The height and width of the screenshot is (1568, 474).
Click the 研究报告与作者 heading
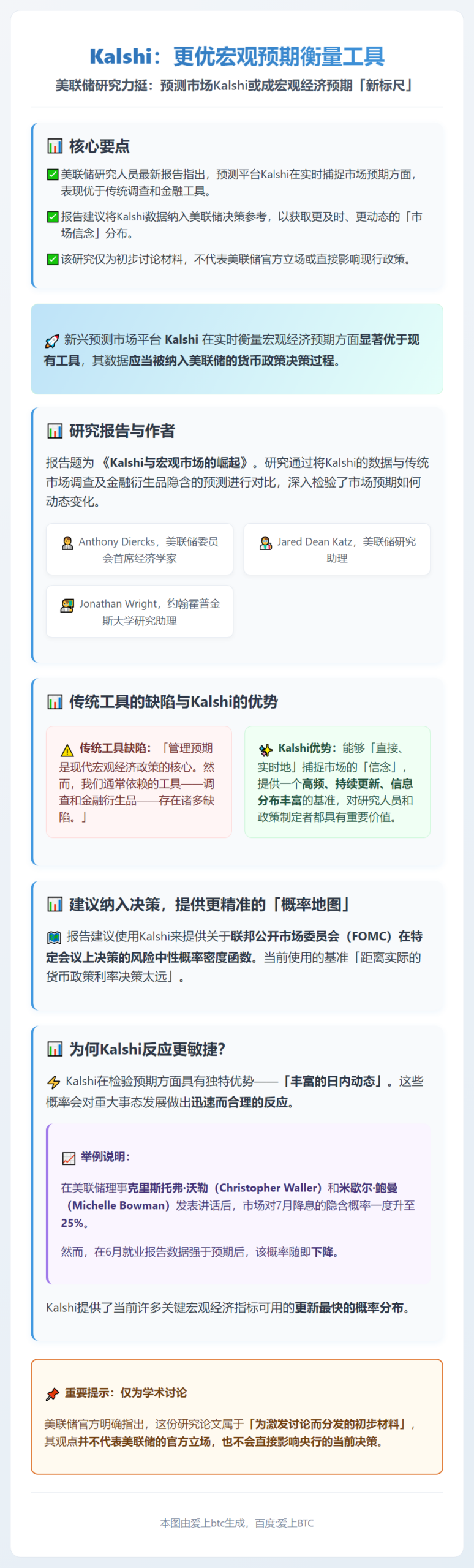click(122, 431)
